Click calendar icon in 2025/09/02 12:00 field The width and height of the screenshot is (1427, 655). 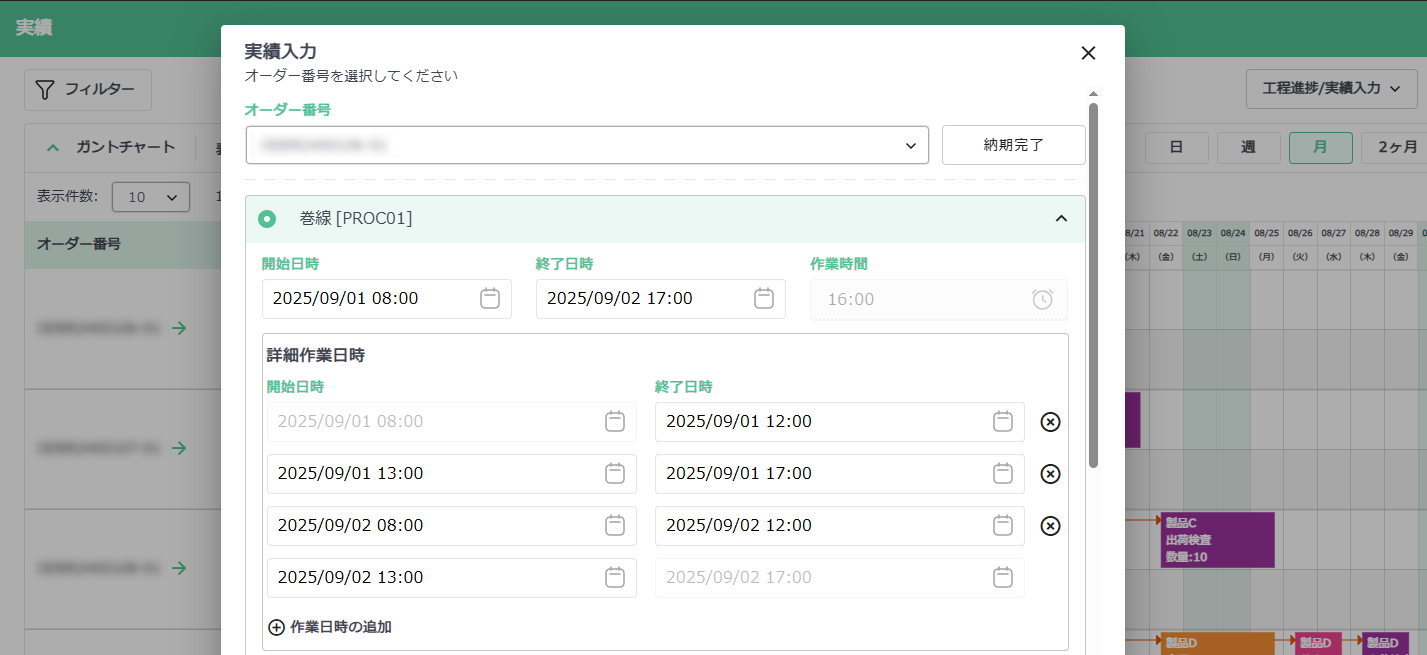[1002, 525]
